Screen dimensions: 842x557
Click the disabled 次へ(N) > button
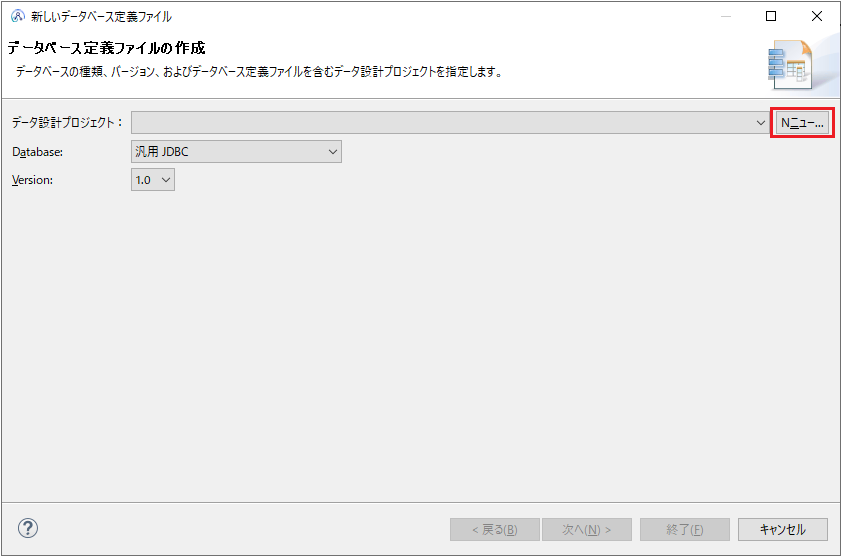point(586,530)
